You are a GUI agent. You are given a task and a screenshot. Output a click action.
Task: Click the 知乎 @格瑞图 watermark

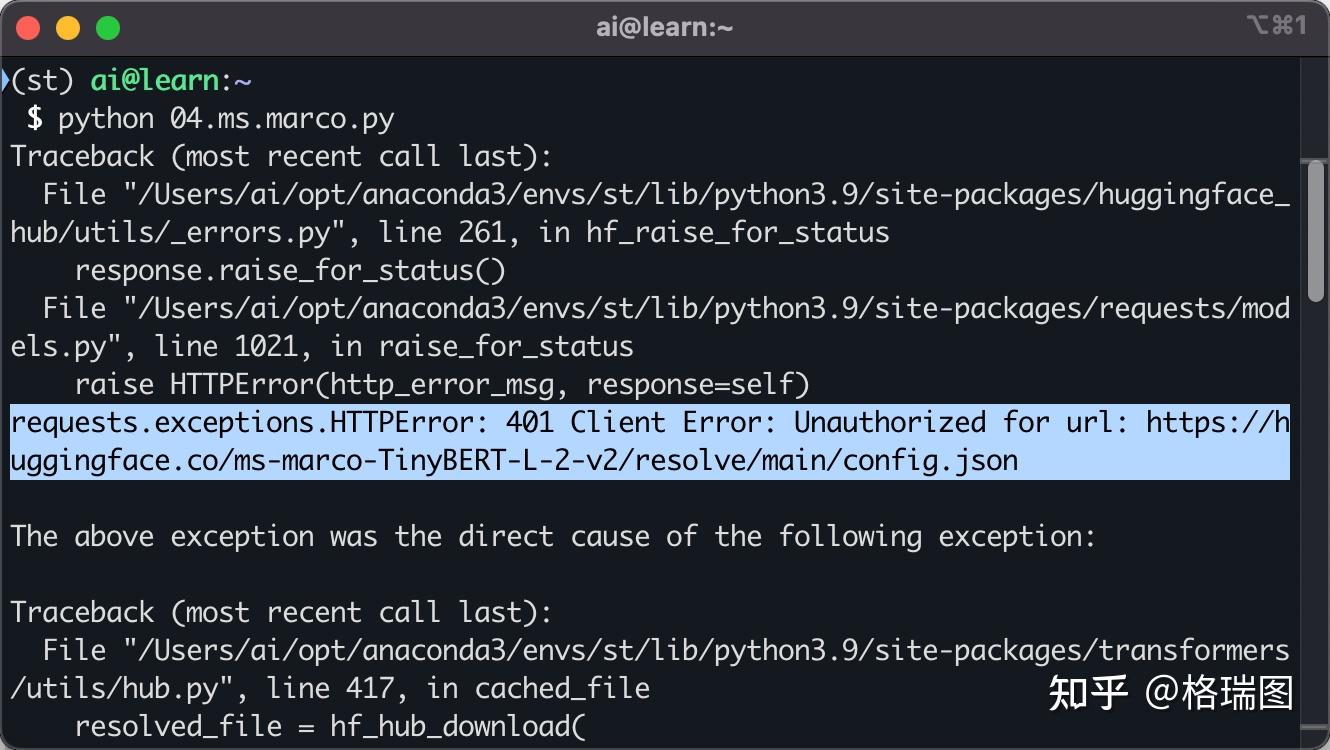pyautogui.click(x=1171, y=692)
